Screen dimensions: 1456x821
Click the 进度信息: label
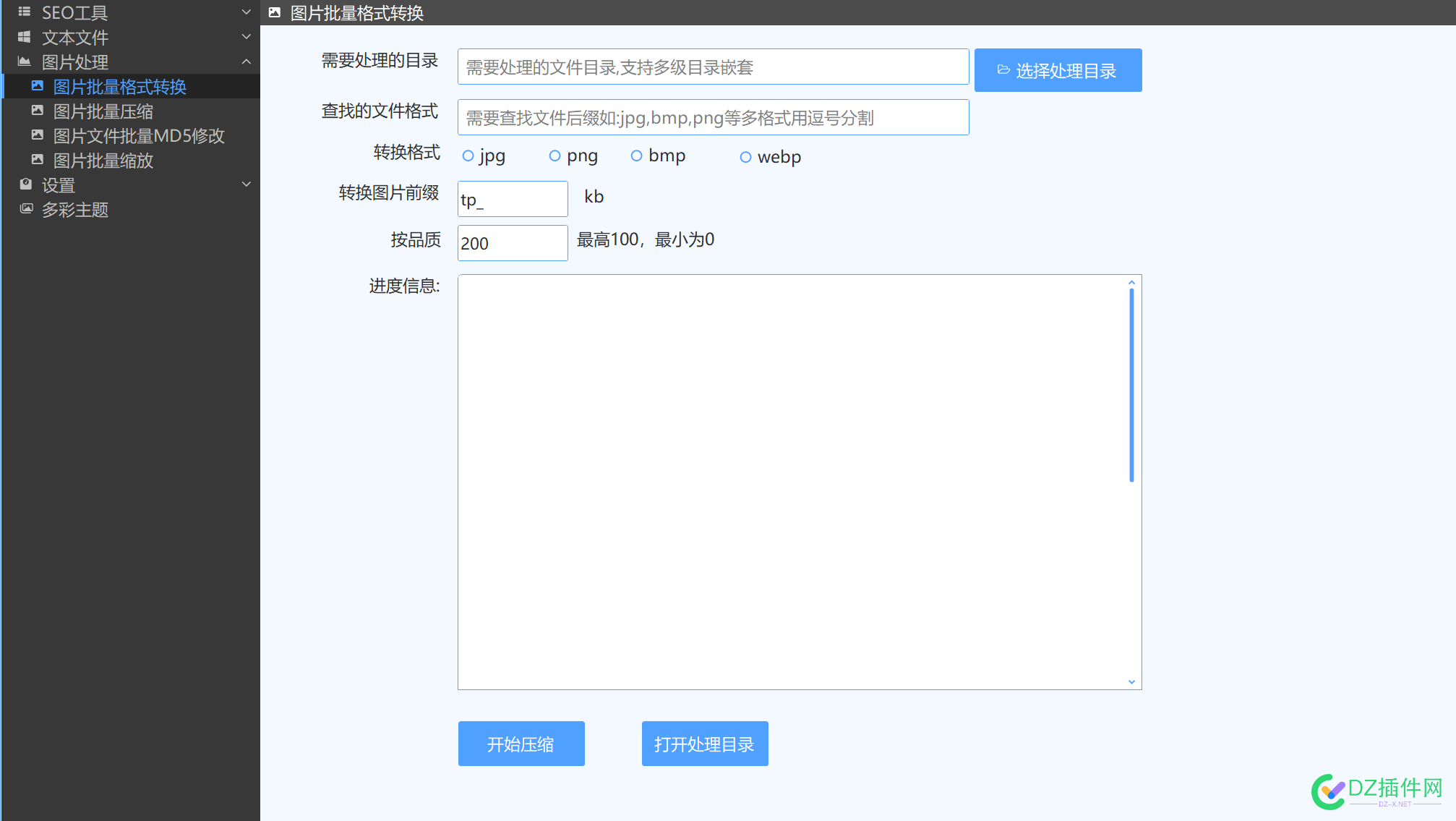point(404,286)
